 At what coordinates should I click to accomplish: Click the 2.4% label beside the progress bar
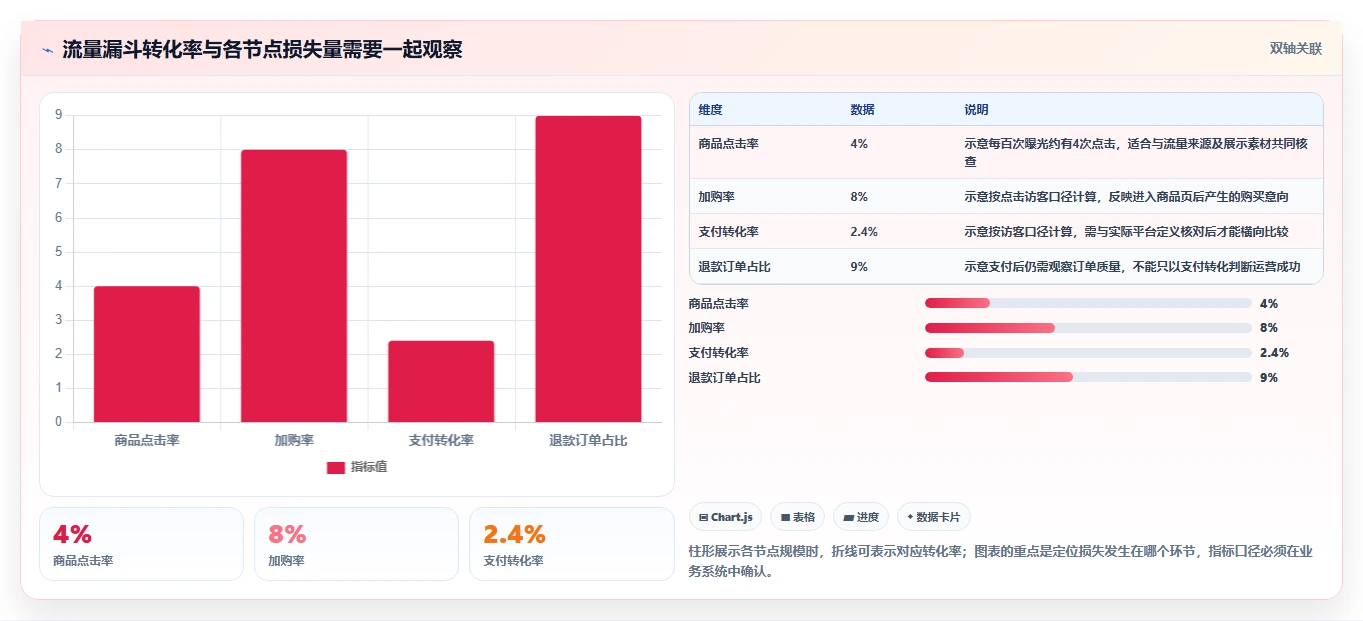tap(1274, 353)
